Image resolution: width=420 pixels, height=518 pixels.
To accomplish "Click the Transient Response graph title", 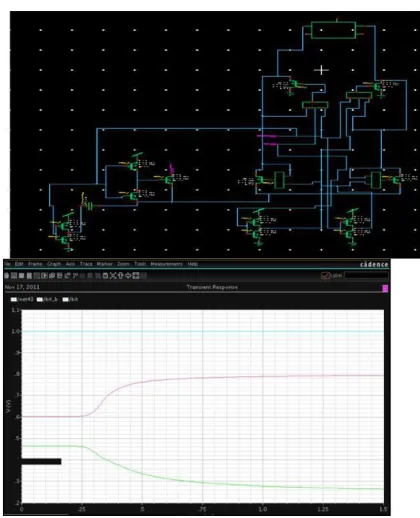I will (x=212, y=287).
